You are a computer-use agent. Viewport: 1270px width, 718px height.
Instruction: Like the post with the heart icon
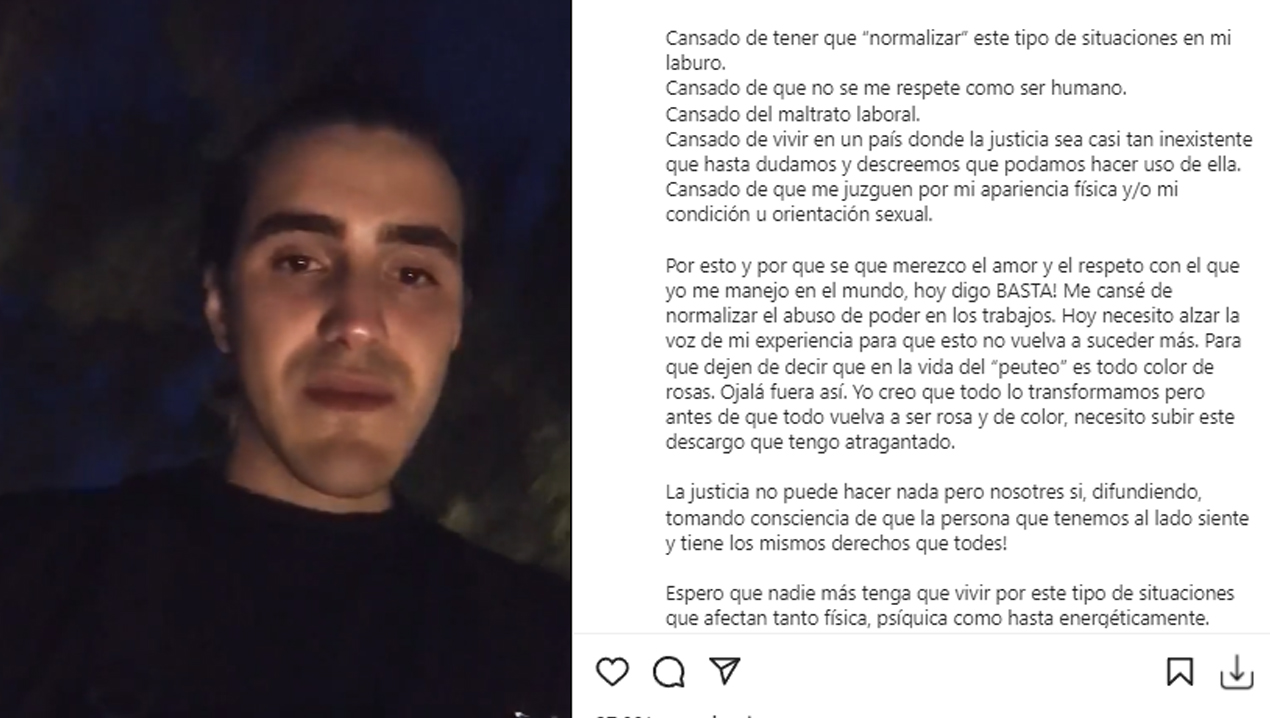tap(612, 671)
